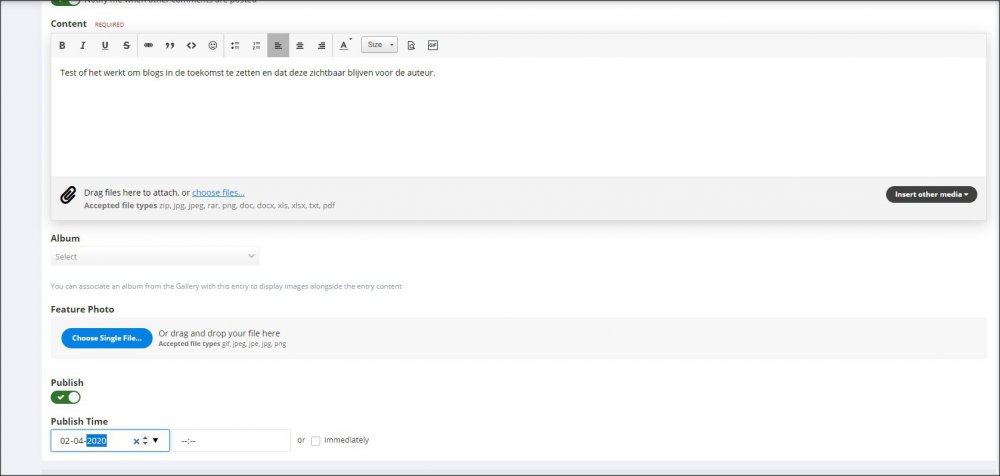Click the strikethrough icon
This screenshot has height=476, width=1000.
(x=126, y=45)
